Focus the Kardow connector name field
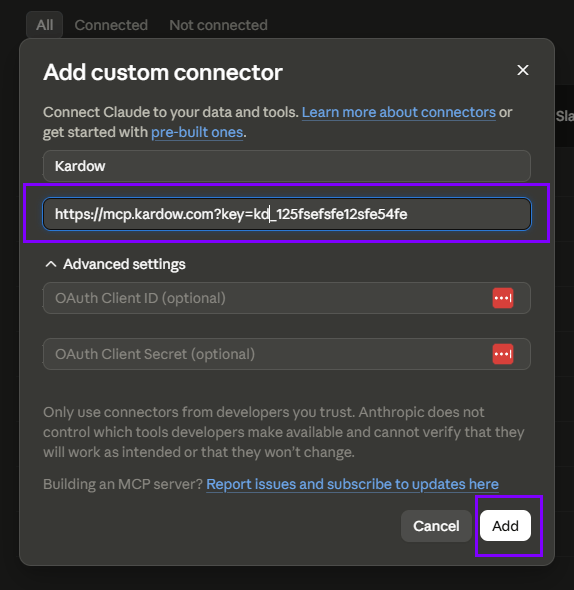Image resolution: width=574 pixels, height=590 pixels. point(287,166)
